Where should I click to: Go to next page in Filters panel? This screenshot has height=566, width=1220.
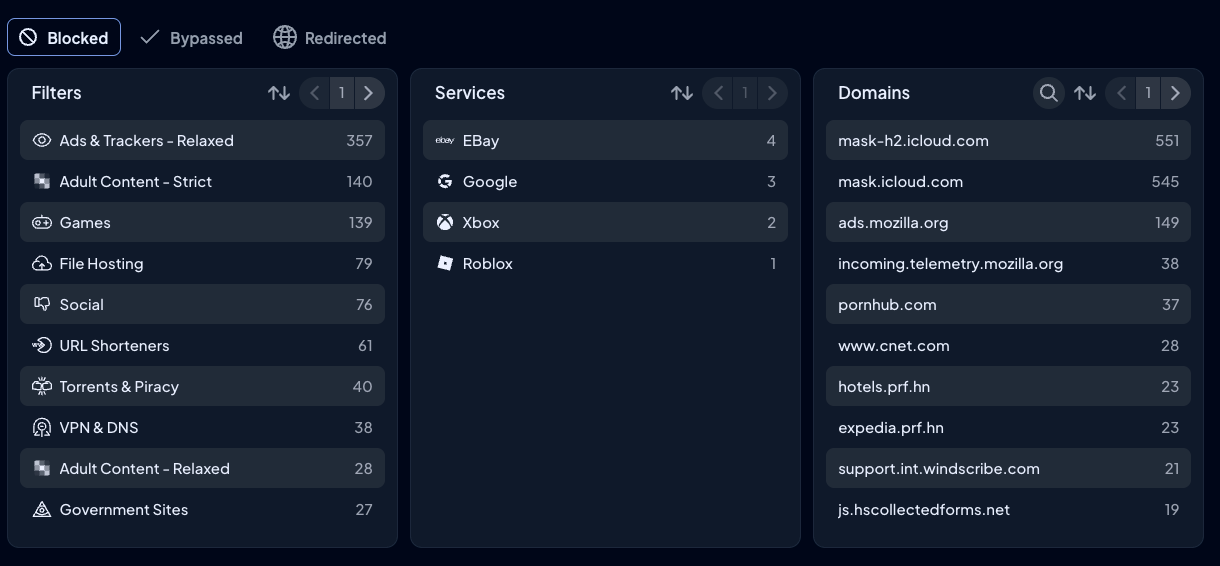tap(369, 93)
